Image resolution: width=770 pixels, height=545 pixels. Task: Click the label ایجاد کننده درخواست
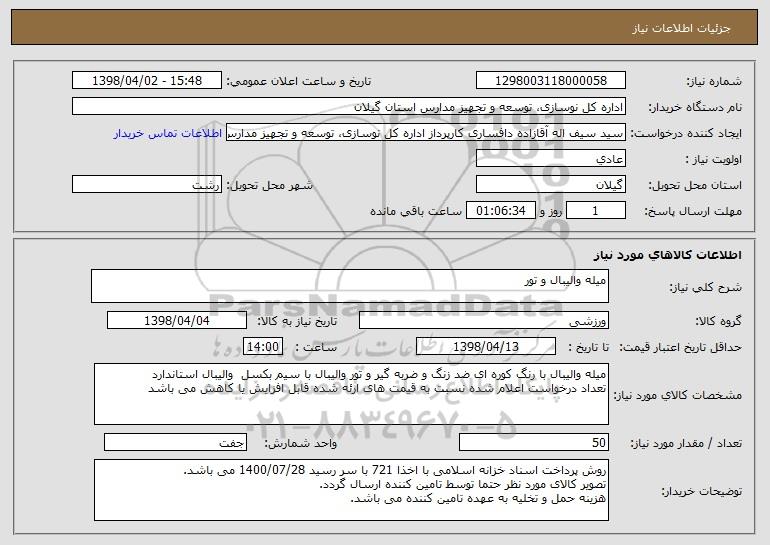686,134
